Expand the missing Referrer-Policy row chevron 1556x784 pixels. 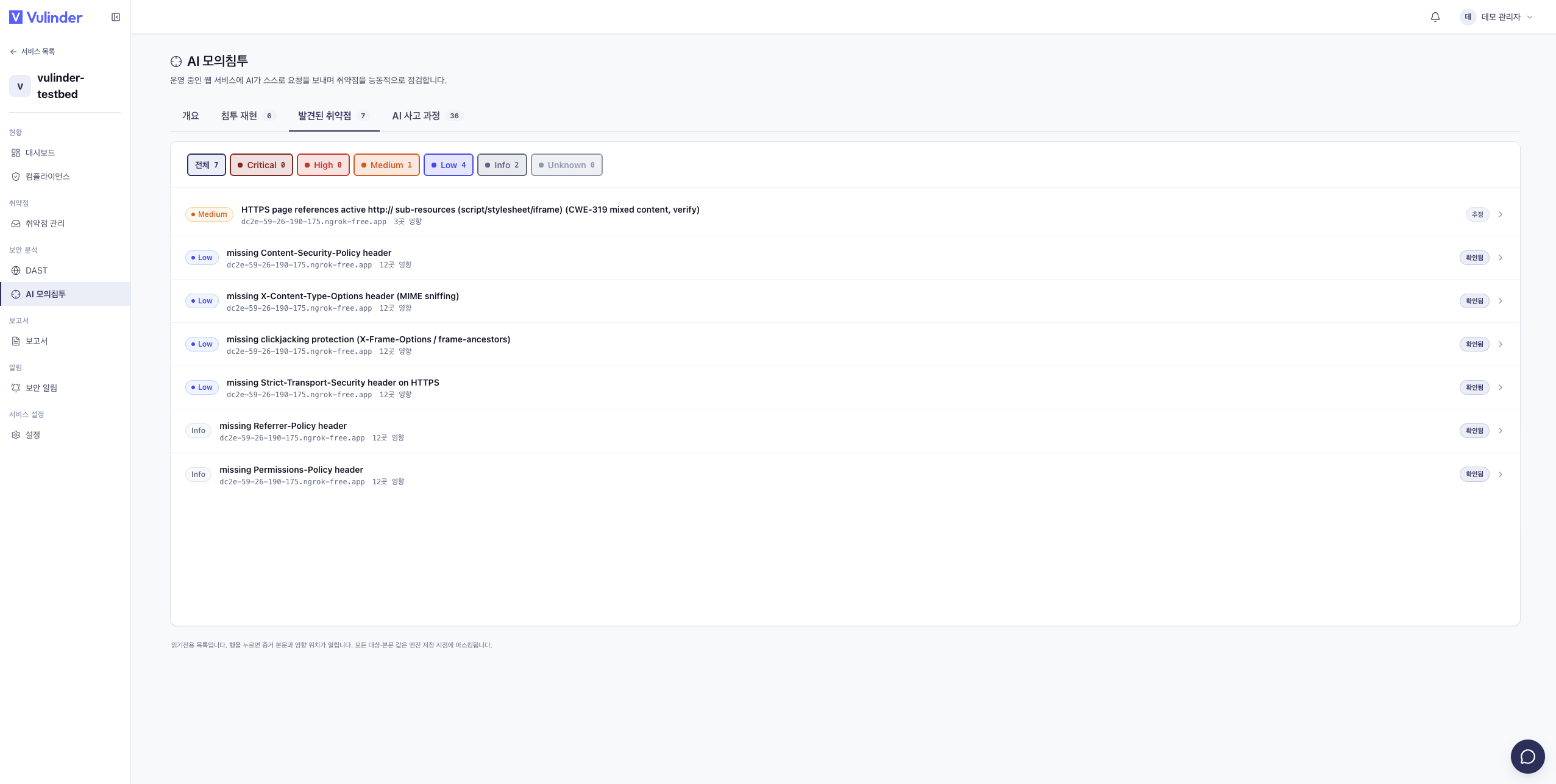click(1501, 431)
